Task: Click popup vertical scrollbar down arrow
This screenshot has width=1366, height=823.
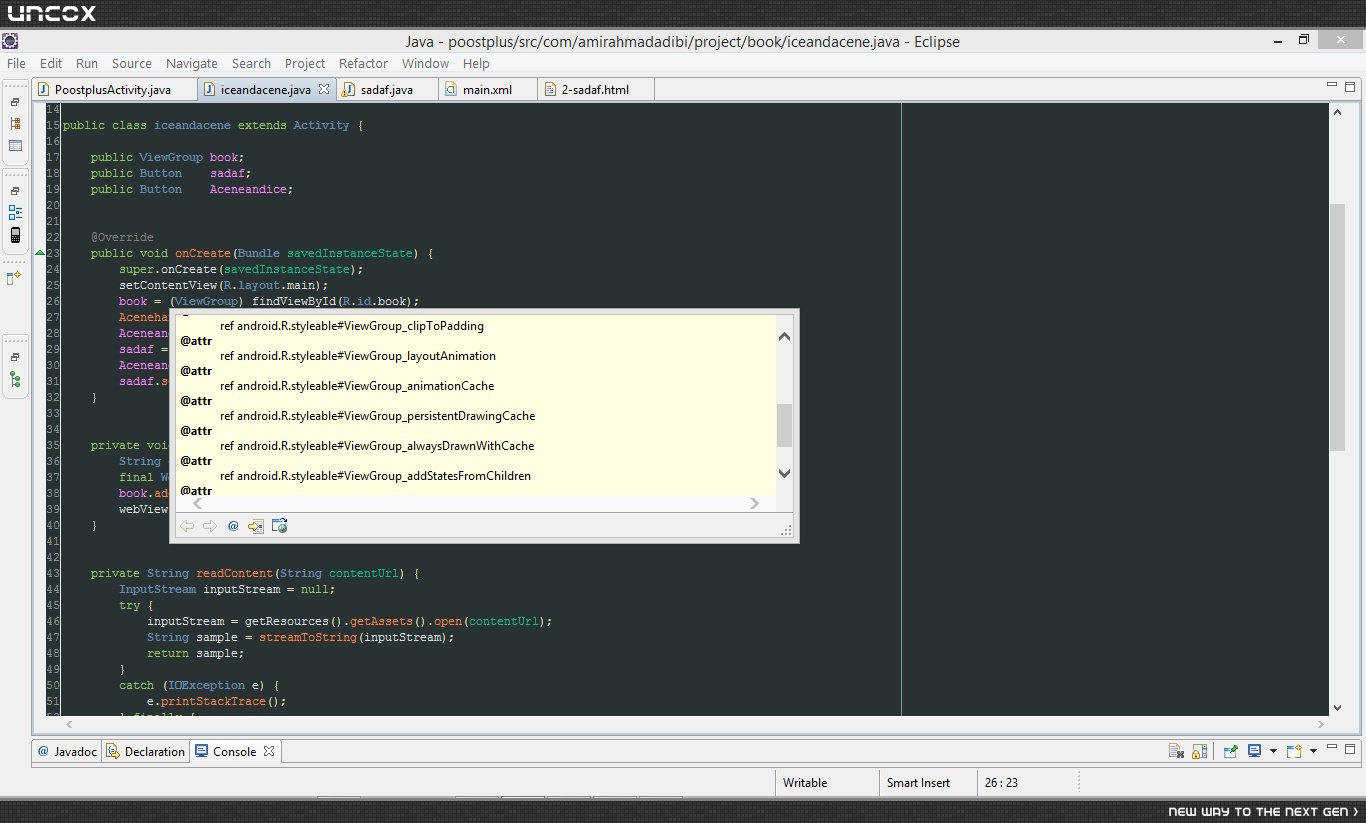Action: point(784,473)
